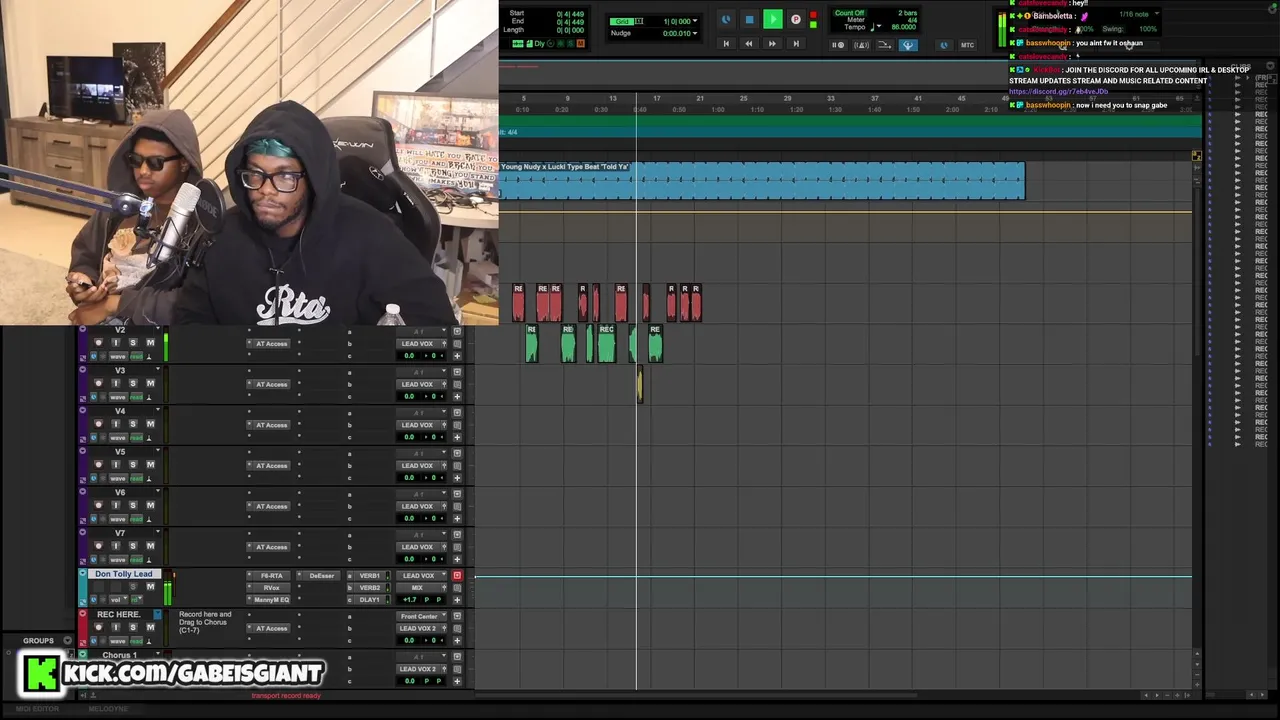Click the plus icon on V4 I/O row

pos(457,437)
